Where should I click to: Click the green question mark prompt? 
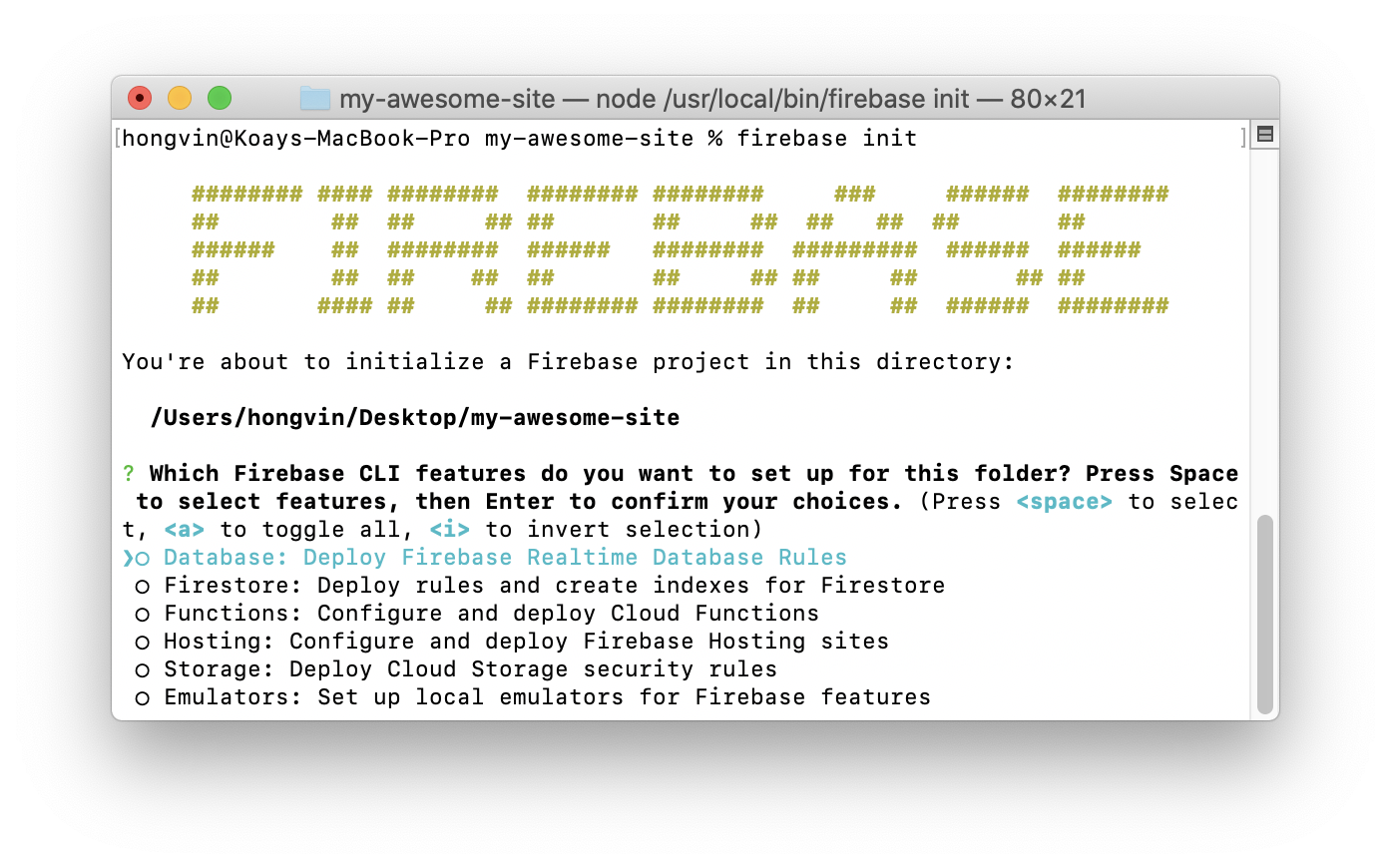tap(129, 474)
